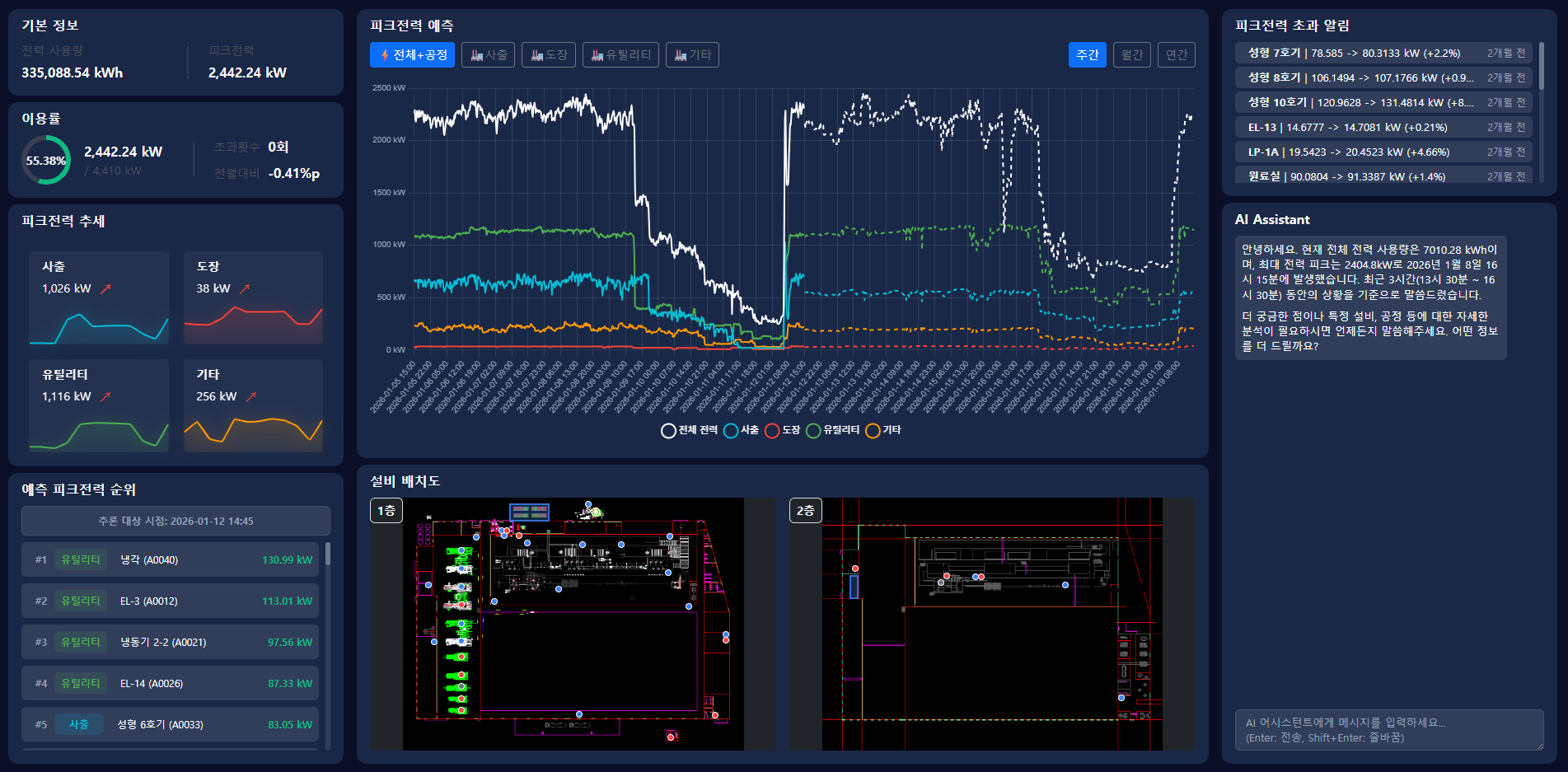Click the 2층 floor label button

click(x=805, y=511)
